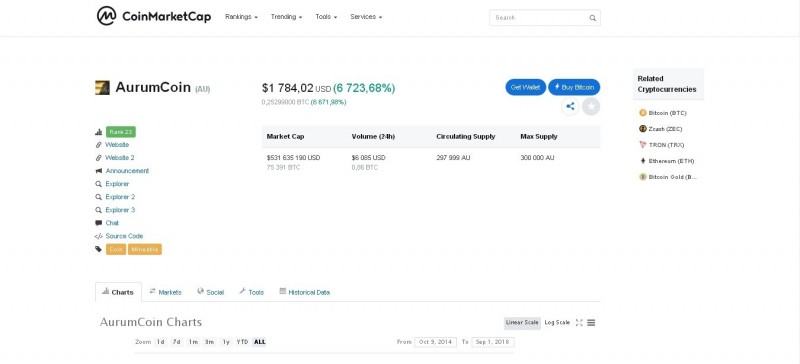Screen dimensions: 800x364
Task: Click the 297 999 AU circulating supply
Action: coord(453,158)
